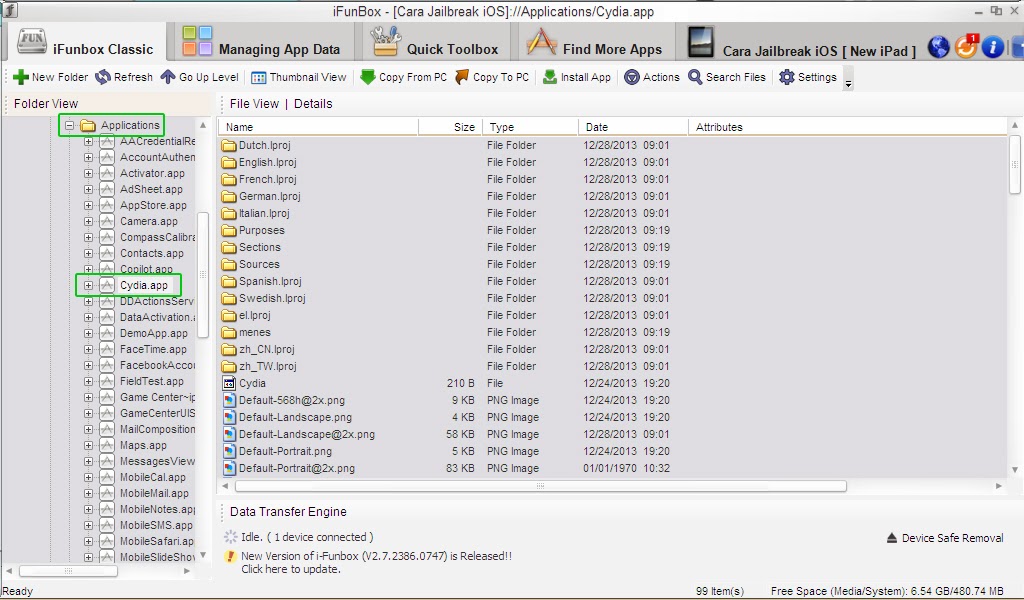Select MobileSMS.app in the folder tree
Viewport: 1024px width, 600px height.
(x=156, y=526)
